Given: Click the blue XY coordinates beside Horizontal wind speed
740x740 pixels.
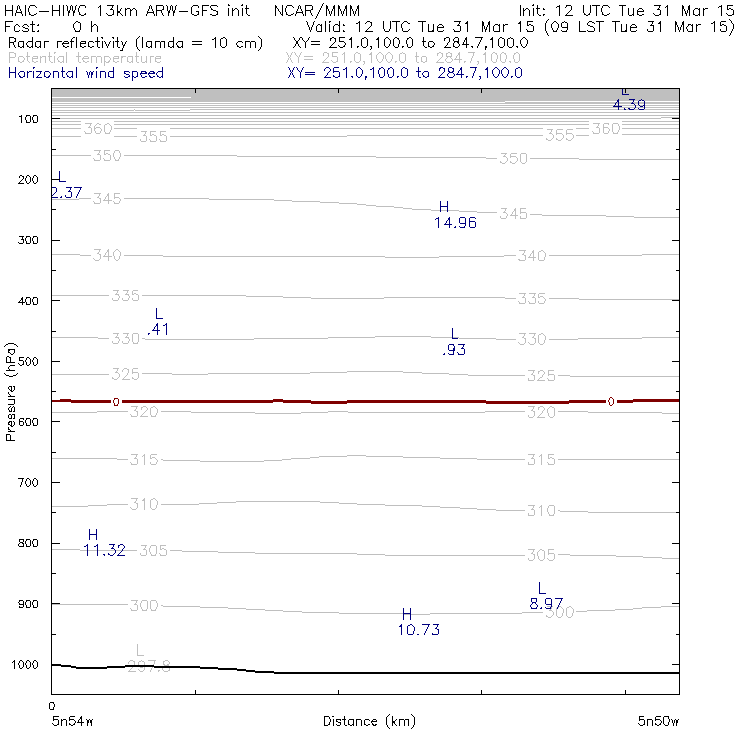Looking at the screenshot, I should click(405, 73).
